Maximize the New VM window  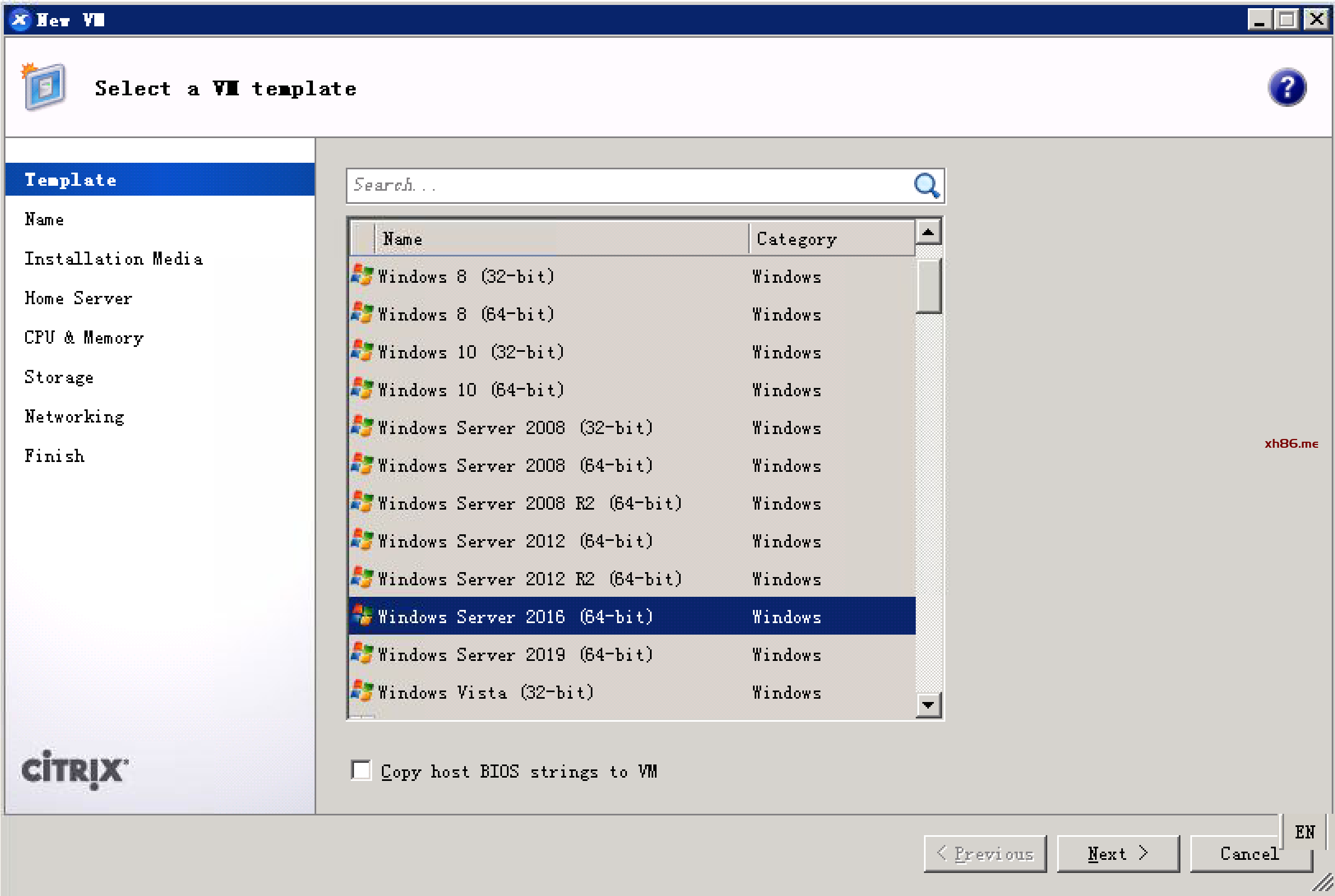tap(1286, 20)
